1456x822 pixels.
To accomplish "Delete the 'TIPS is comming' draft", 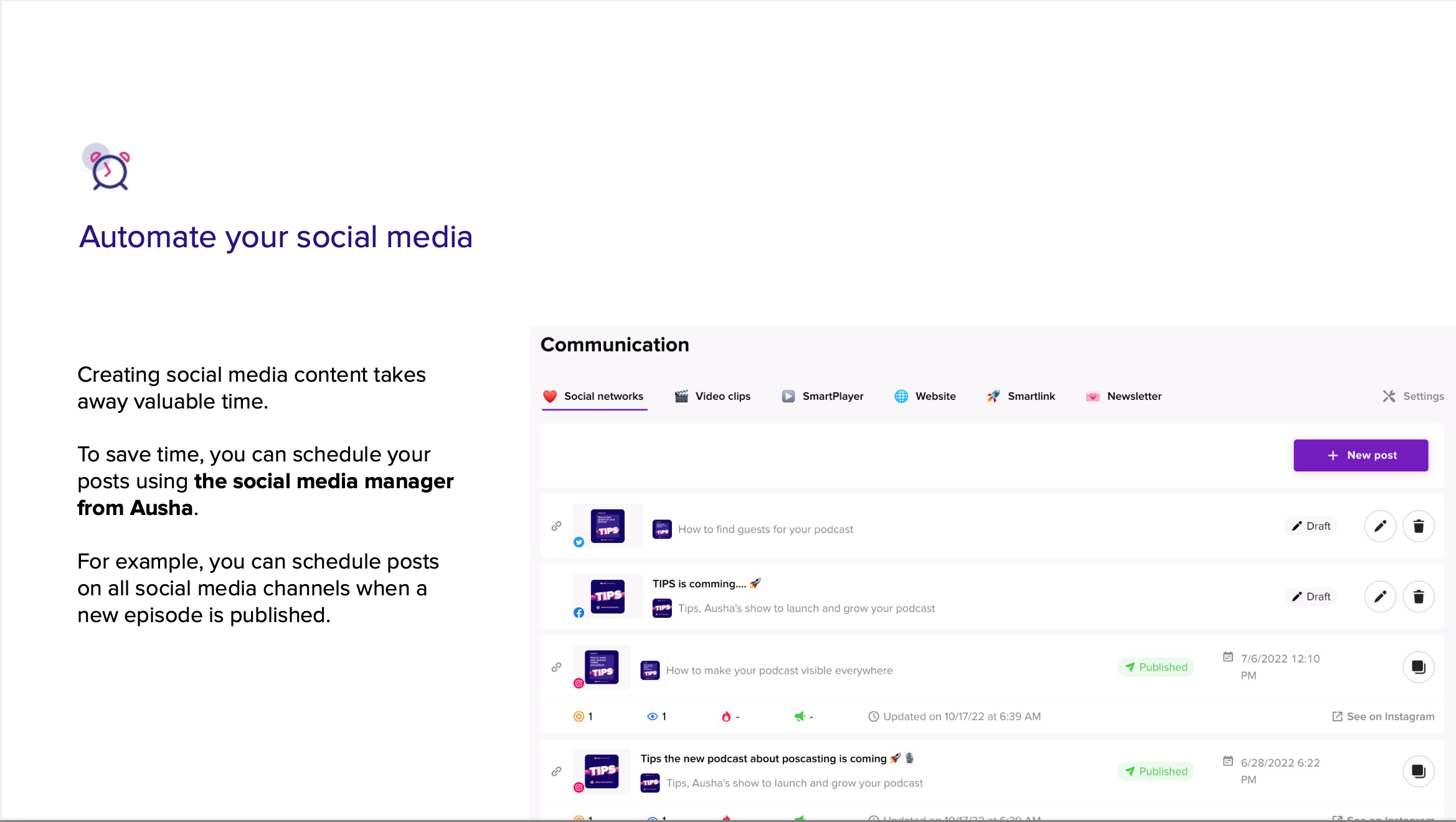I will pyautogui.click(x=1419, y=597).
